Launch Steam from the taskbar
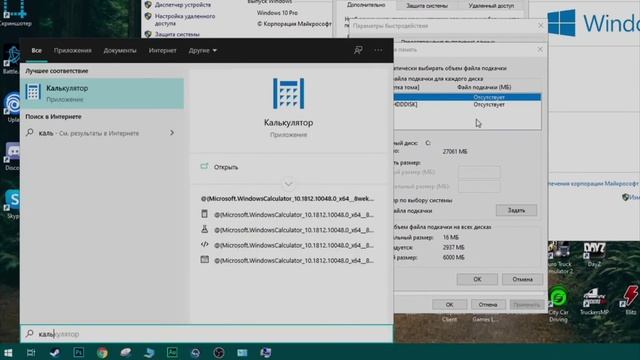Image resolution: width=640 pixels, height=360 pixels. (55, 353)
